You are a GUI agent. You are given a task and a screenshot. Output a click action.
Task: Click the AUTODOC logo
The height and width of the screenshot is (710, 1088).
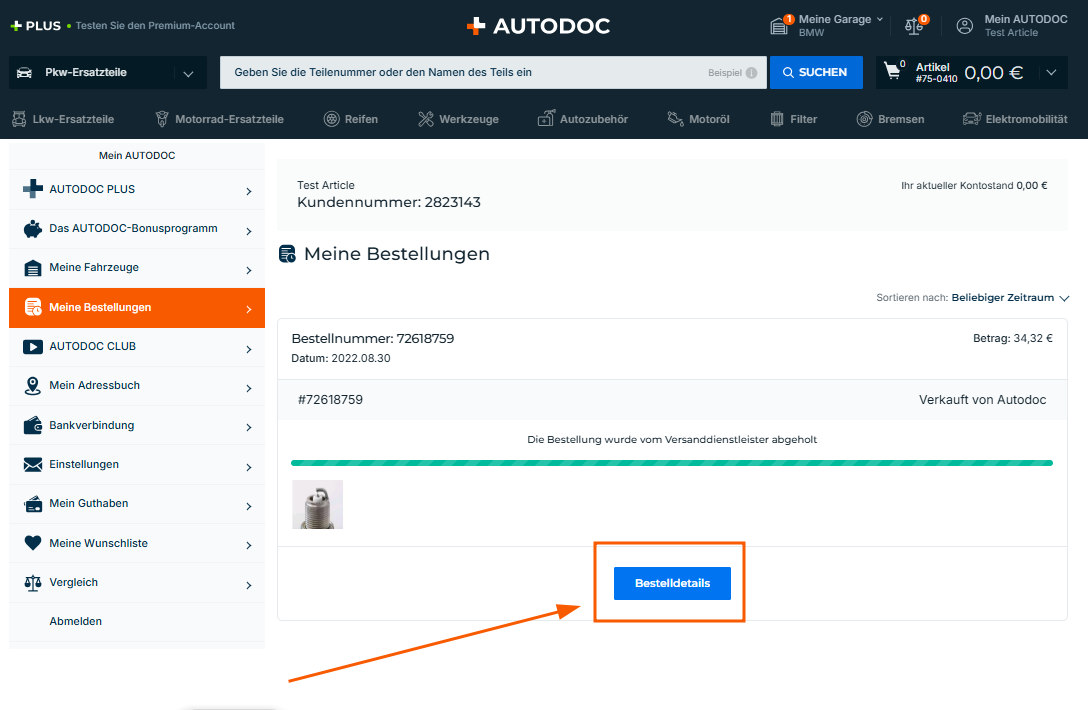[538, 26]
